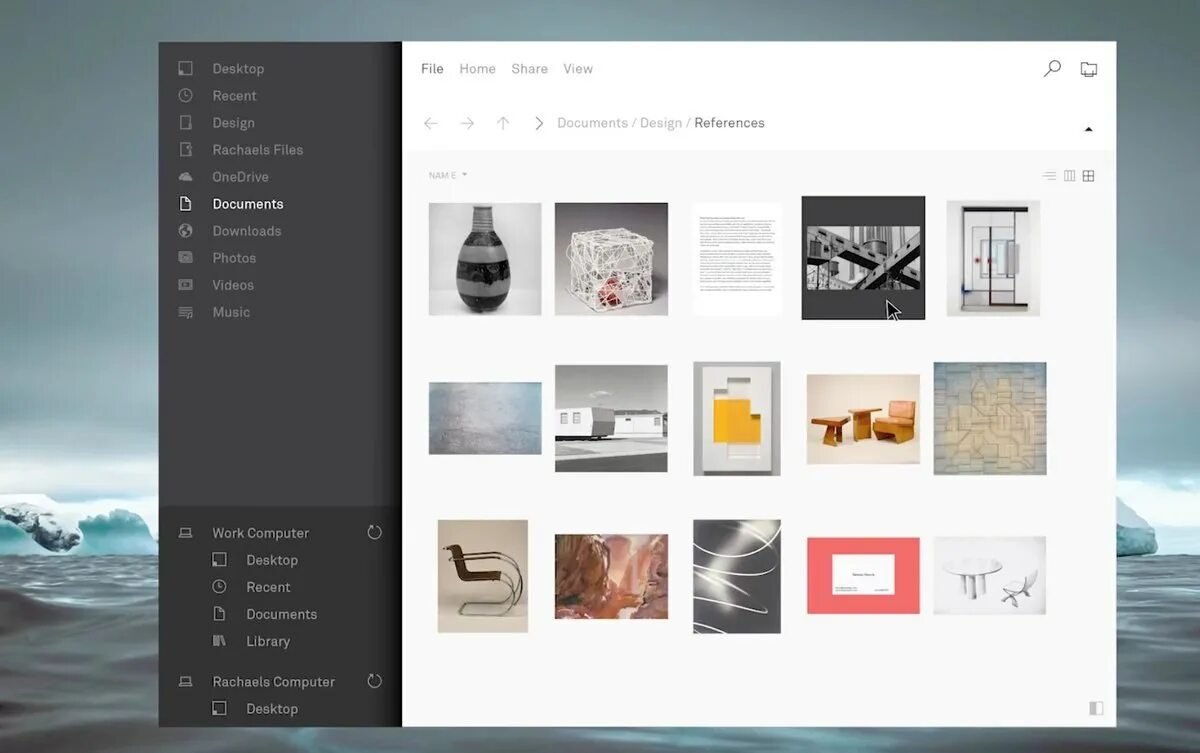
Task: Open the NAME sort dropdown
Action: coord(448,176)
